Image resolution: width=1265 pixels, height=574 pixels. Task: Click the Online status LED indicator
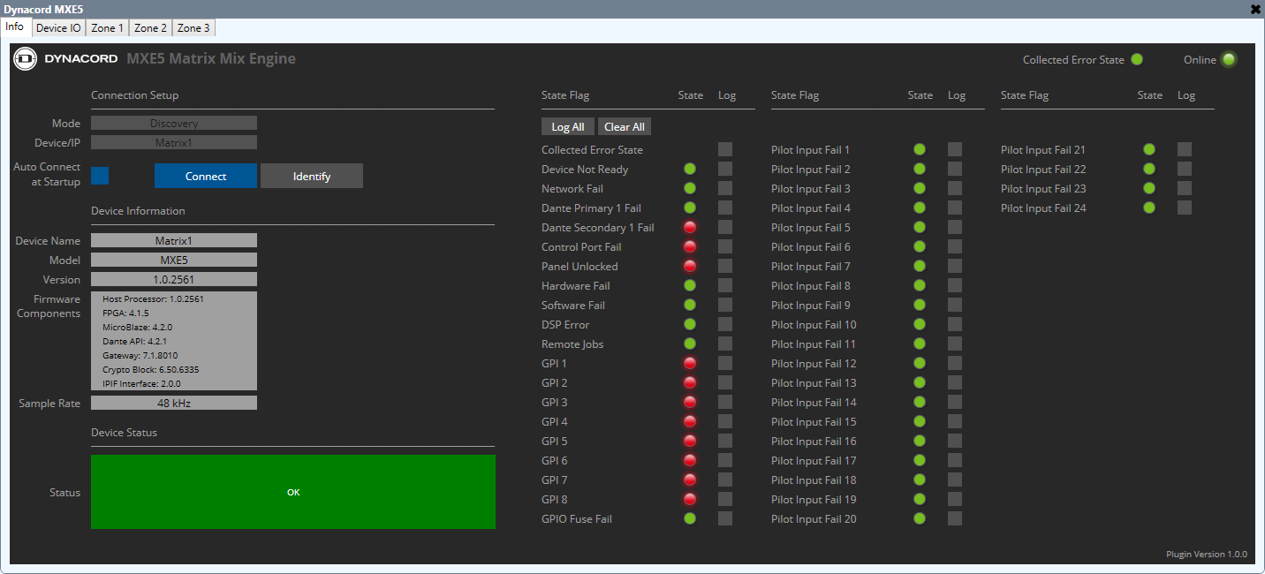tap(1228, 60)
